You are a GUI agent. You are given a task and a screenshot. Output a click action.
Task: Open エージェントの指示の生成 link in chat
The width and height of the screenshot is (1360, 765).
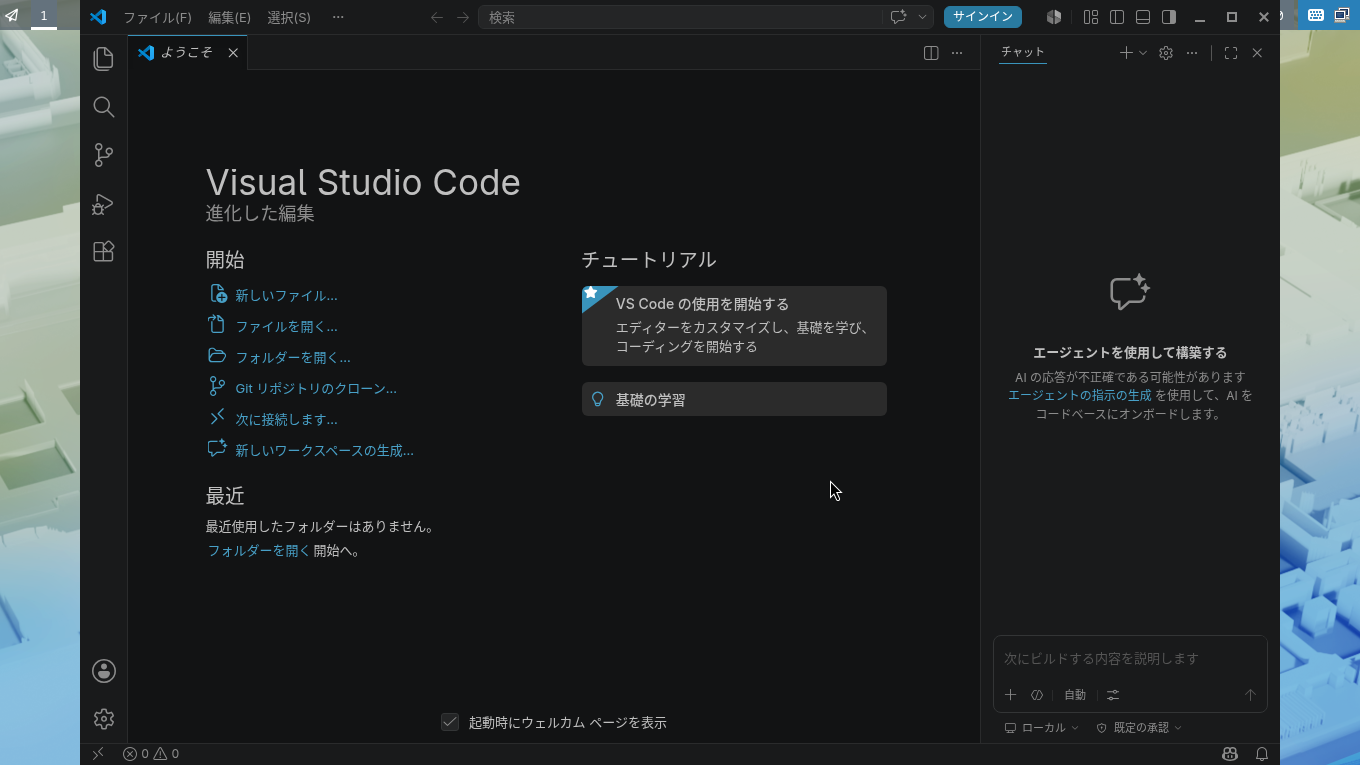[1079, 396]
